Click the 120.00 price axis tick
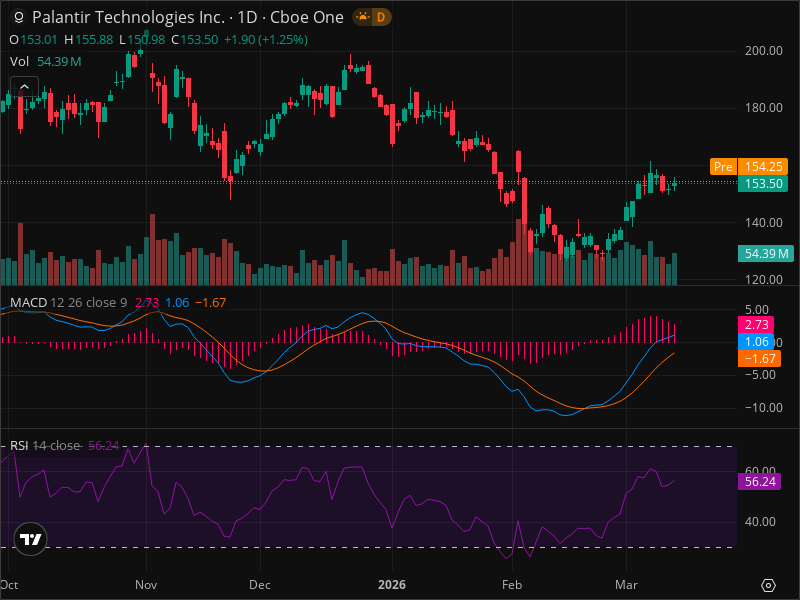This screenshot has width=800, height=600. coord(764,280)
